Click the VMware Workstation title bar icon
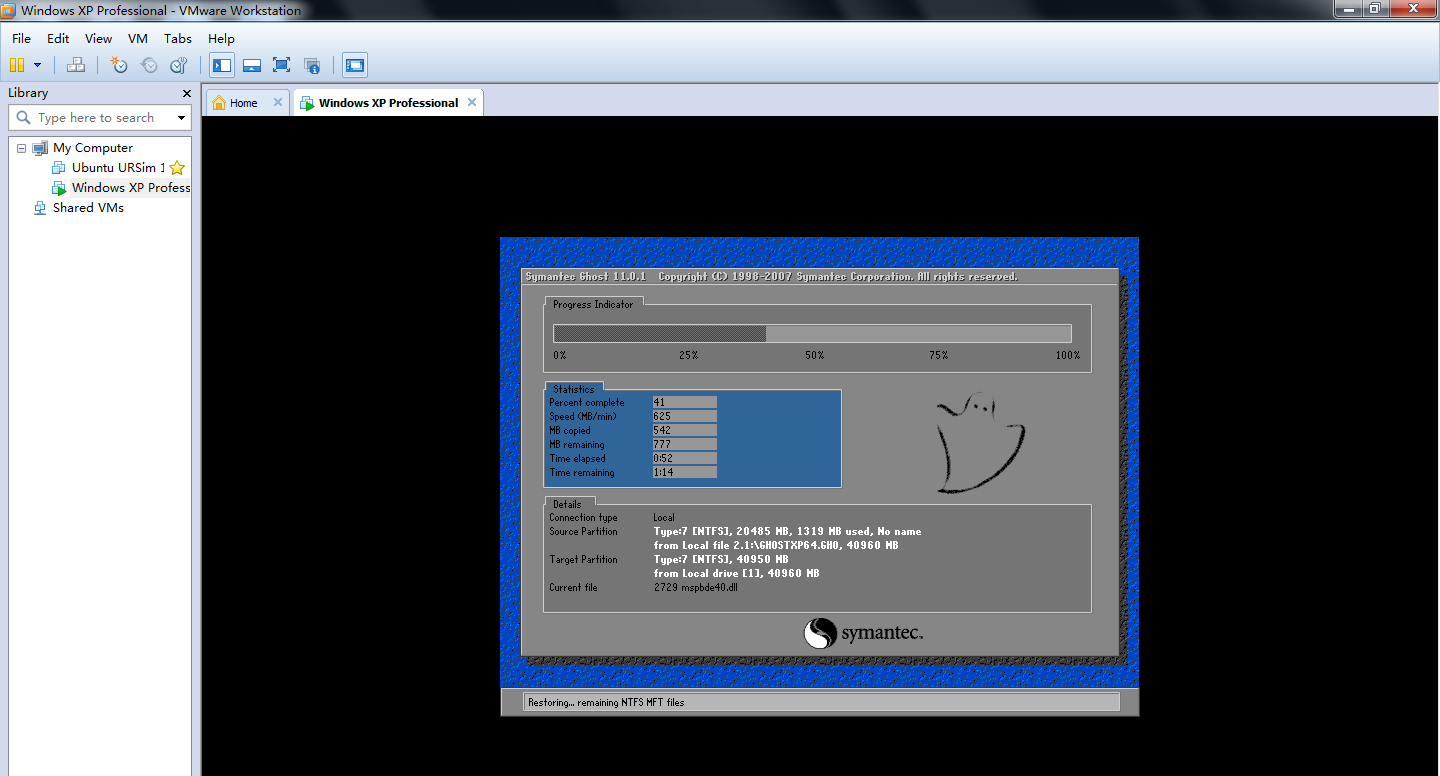This screenshot has height=776, width=1440. click(x=9, y=10)
